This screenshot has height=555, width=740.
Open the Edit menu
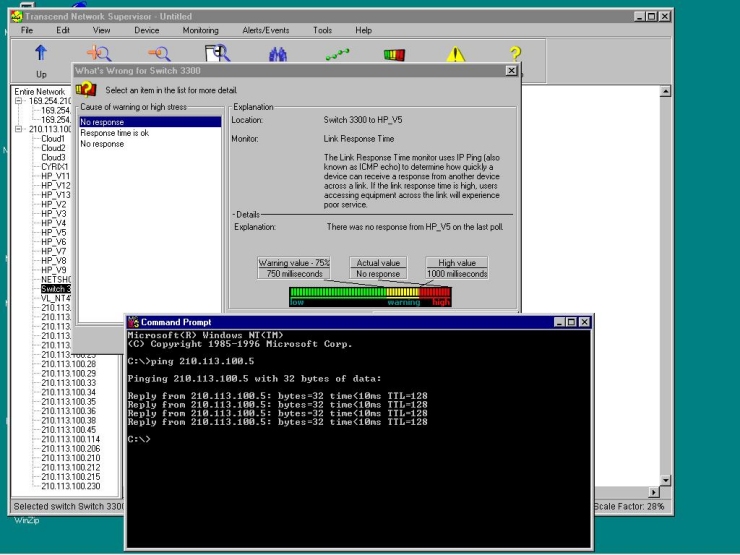[x=63, y=30]
